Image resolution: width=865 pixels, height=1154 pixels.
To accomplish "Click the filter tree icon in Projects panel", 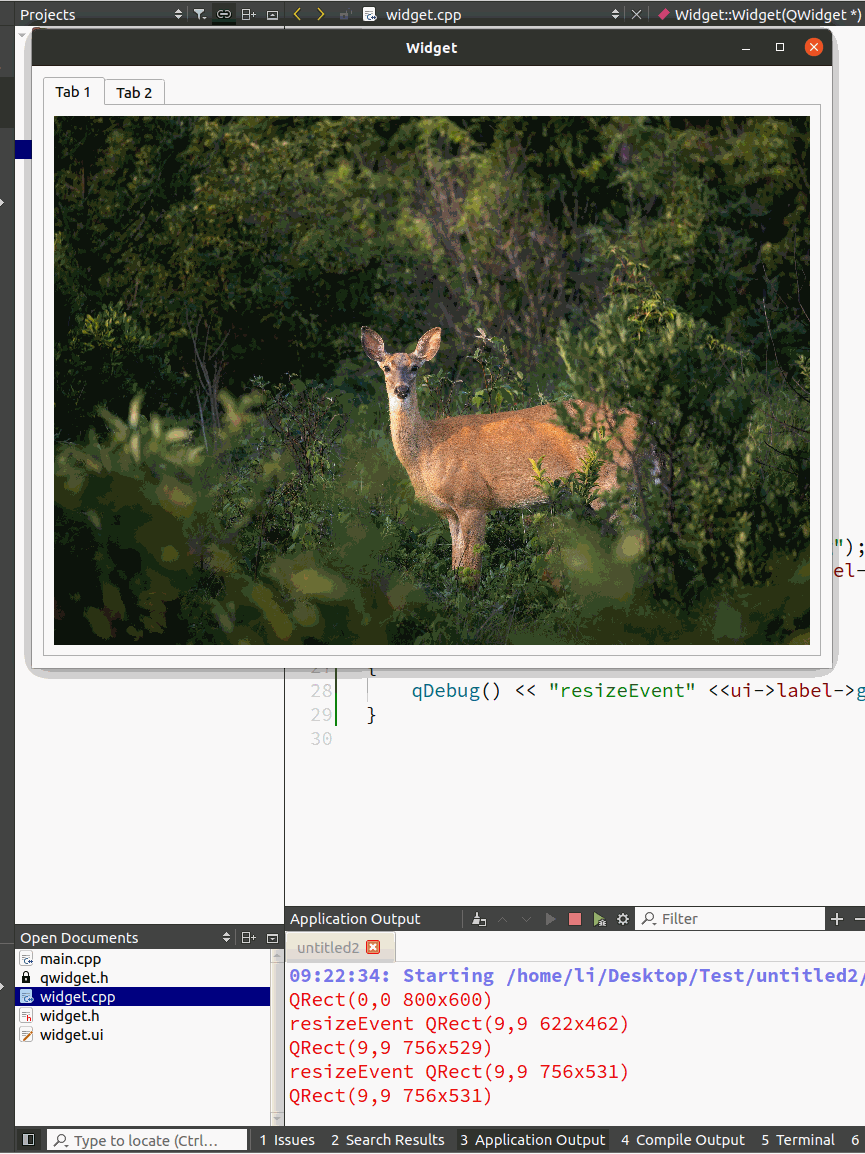I will click(199, 14).
